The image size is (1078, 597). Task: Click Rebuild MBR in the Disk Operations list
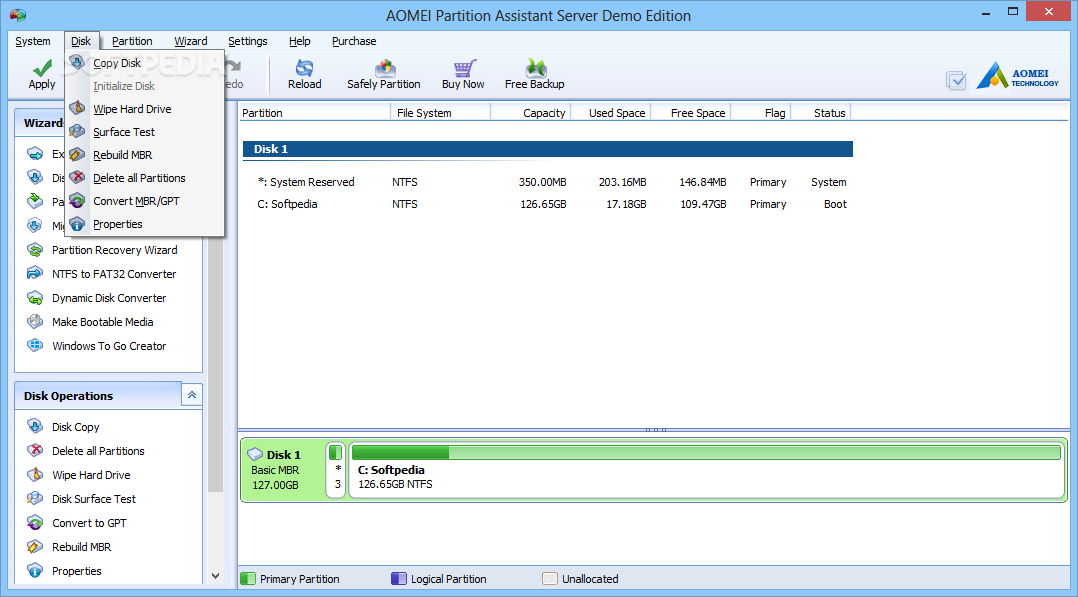pyautogui.click(x=82, y=547)
